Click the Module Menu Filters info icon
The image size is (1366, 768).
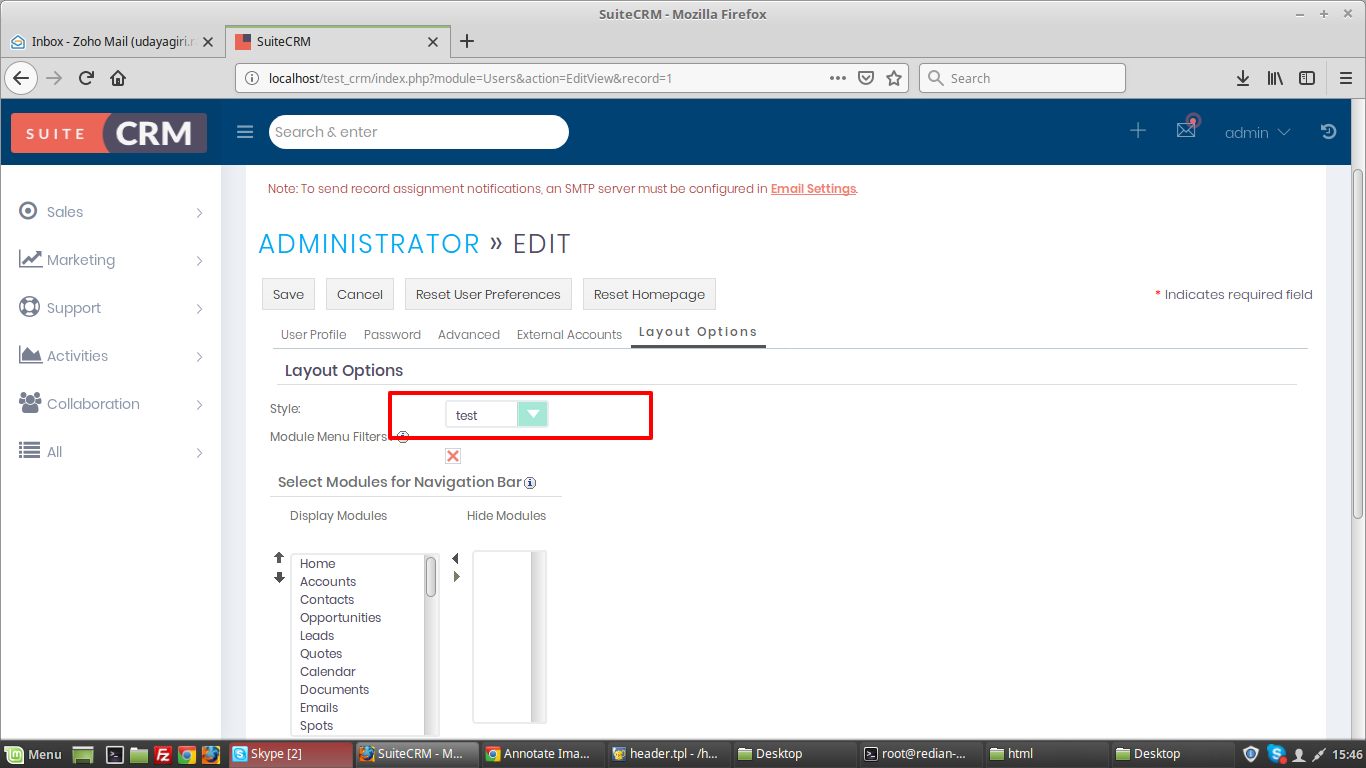pyautogui.click(x=403, y=437)
